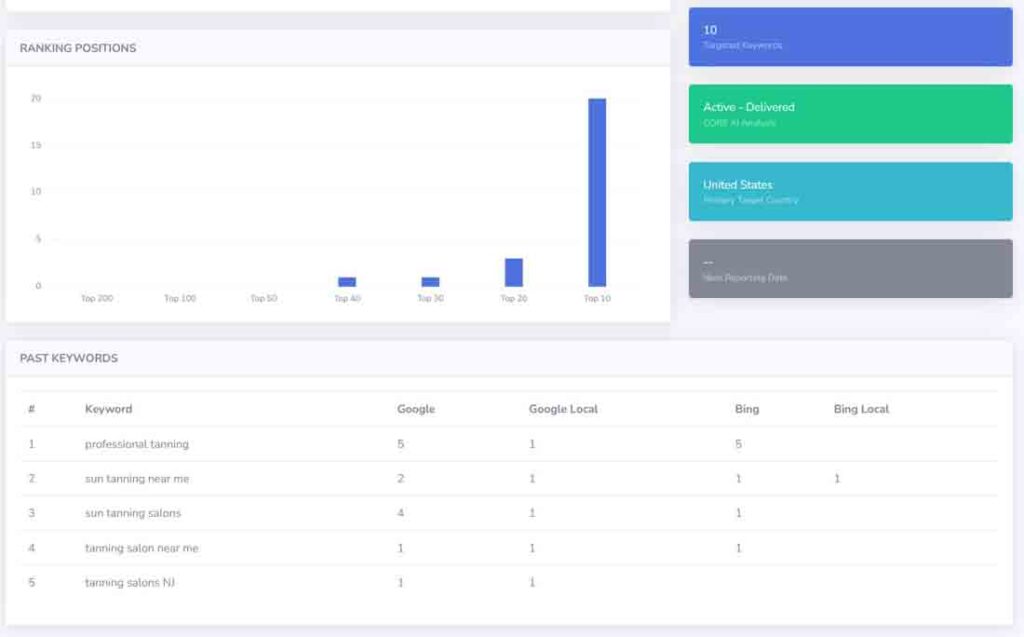1024x637 pixels.
Task: Click the Bing Local column header
Action: (861, 409)
